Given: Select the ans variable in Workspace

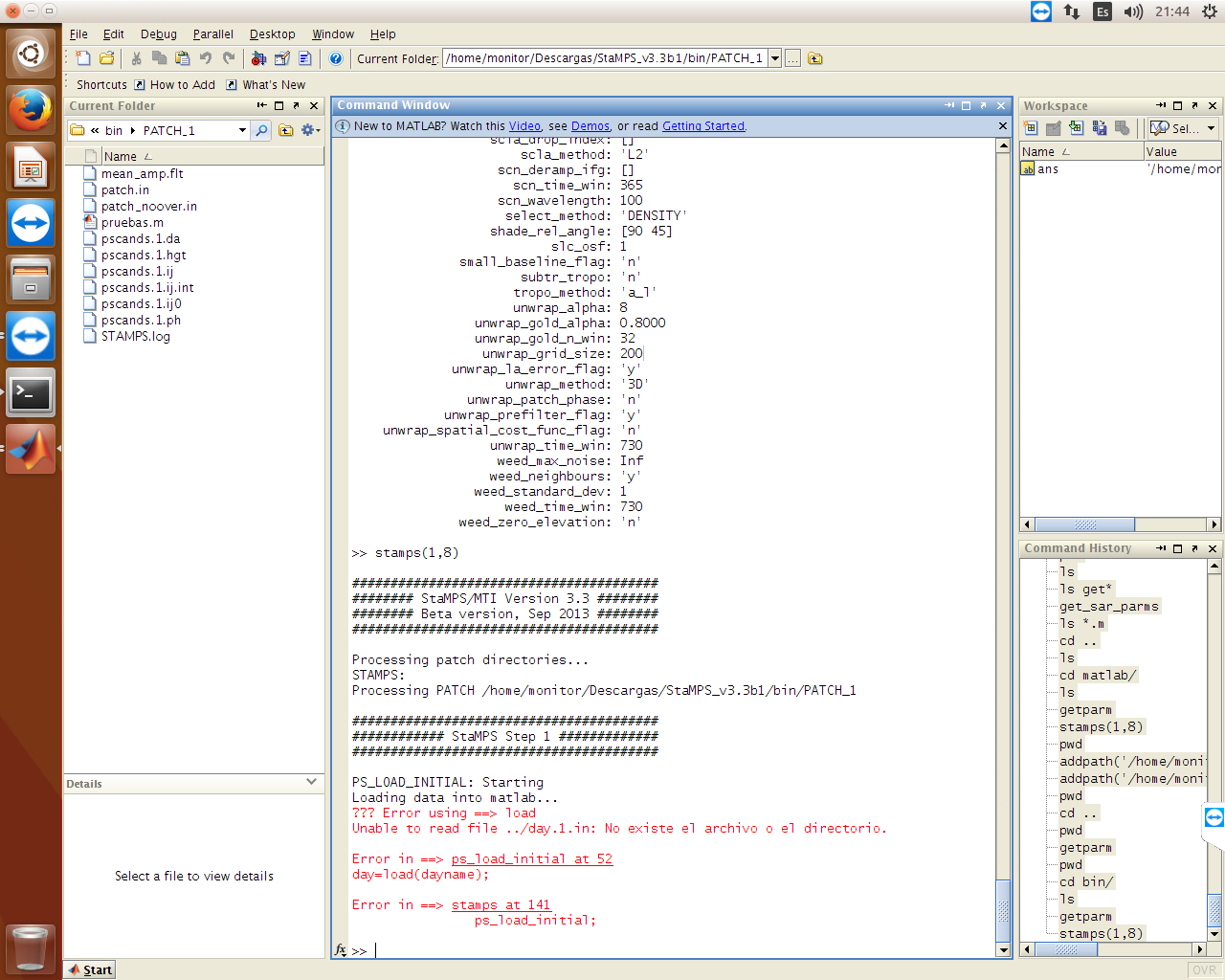Looking at the screenshot, I should coord(1048,169).
